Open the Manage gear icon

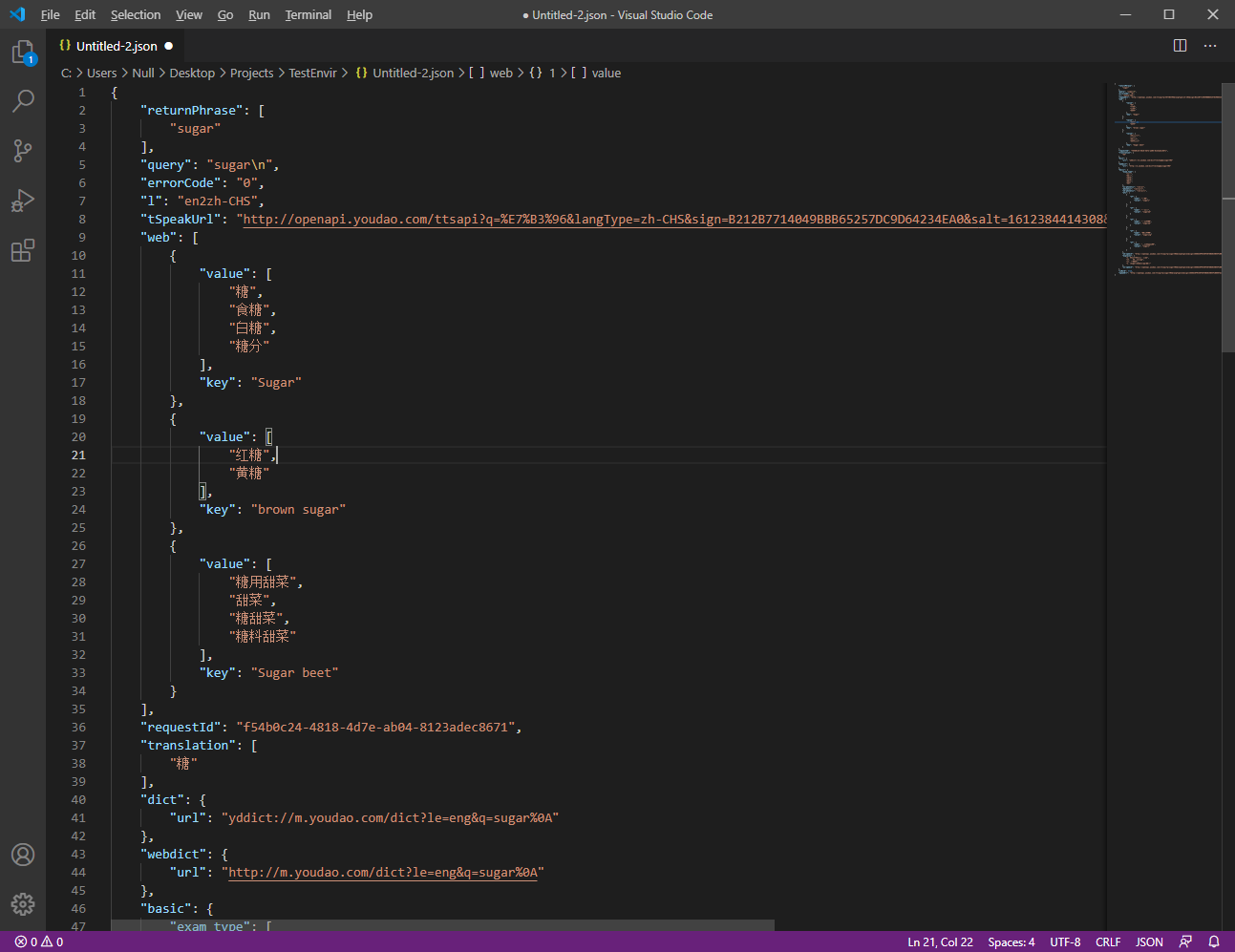point(23,903)
